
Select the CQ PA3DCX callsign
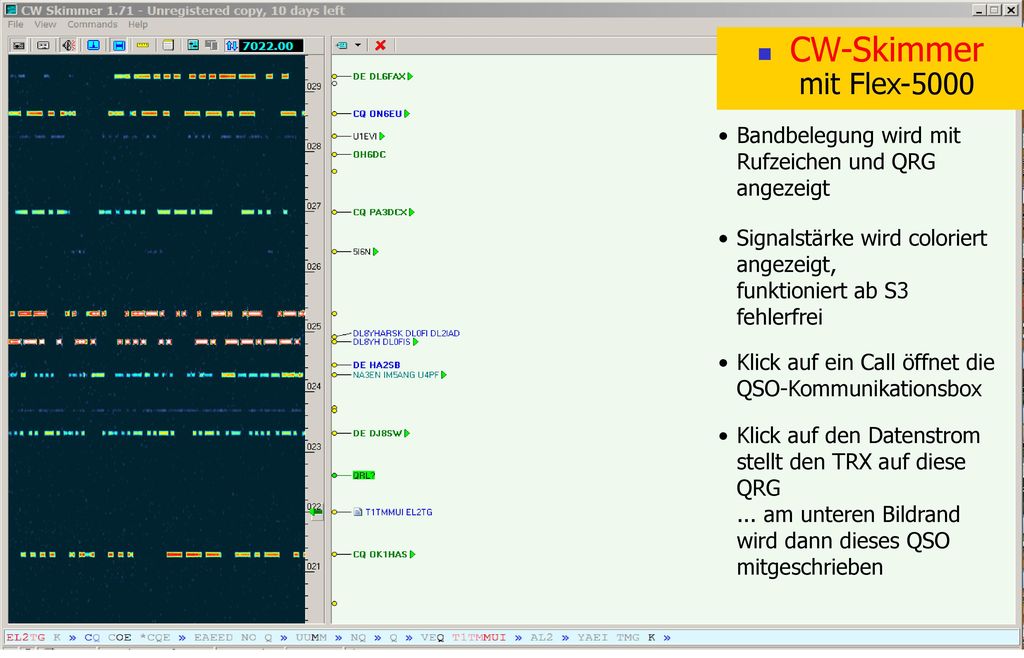(x=380, y=212)
